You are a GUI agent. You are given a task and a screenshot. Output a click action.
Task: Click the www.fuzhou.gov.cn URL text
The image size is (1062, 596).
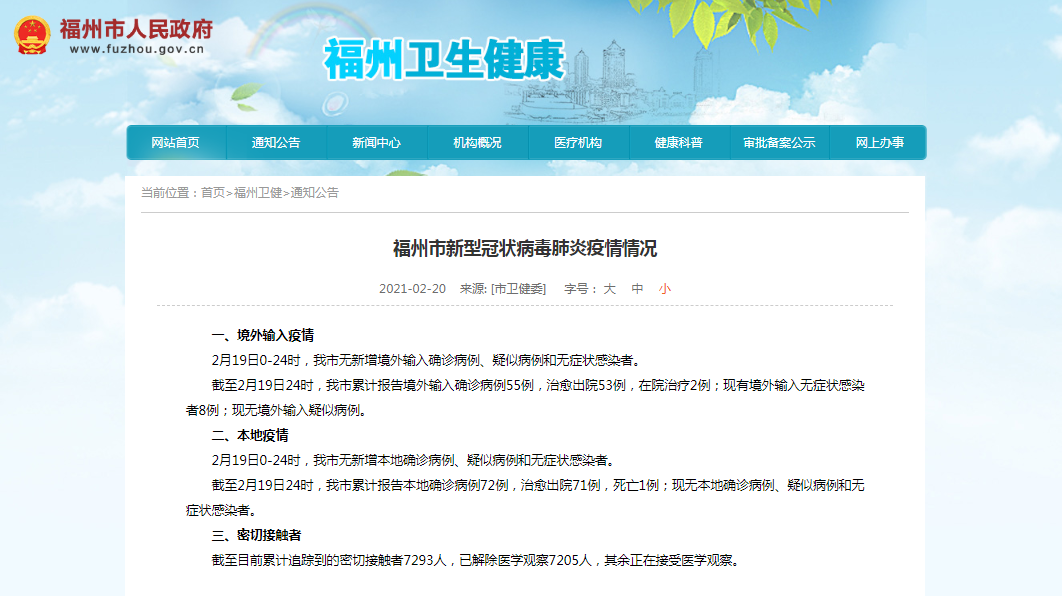pos(137,49)
